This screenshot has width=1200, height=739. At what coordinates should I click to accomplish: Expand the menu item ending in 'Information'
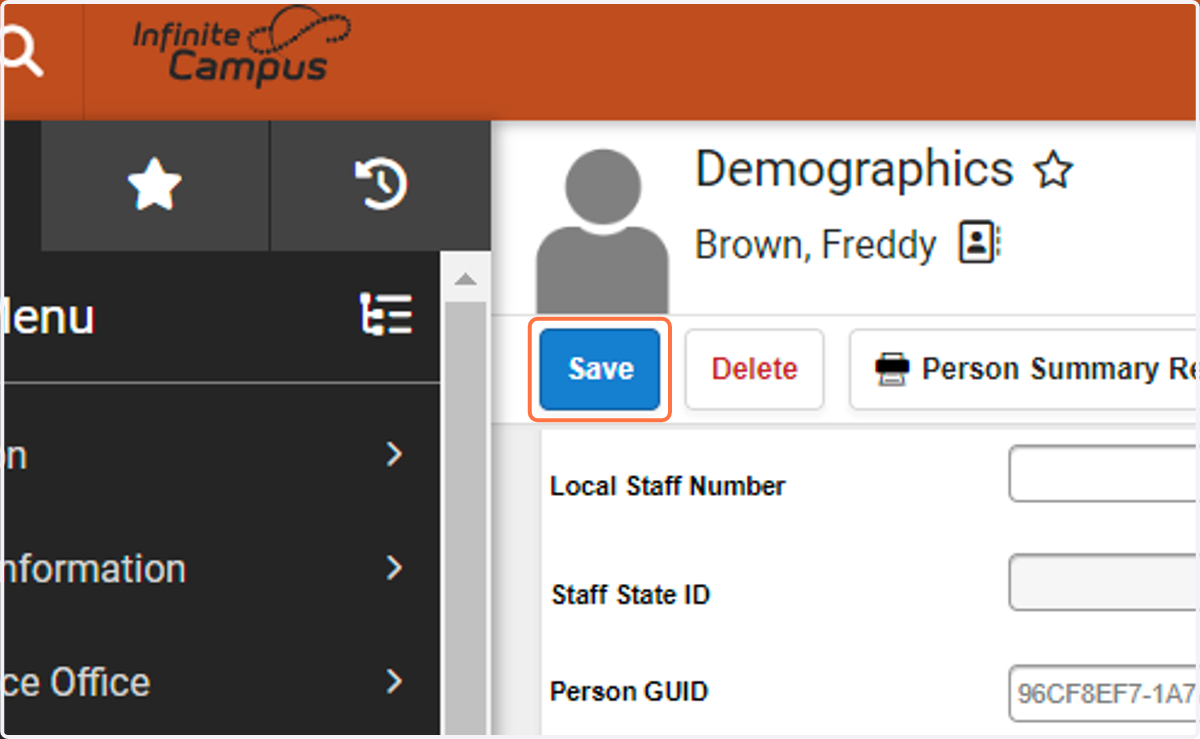pos(220,569)
